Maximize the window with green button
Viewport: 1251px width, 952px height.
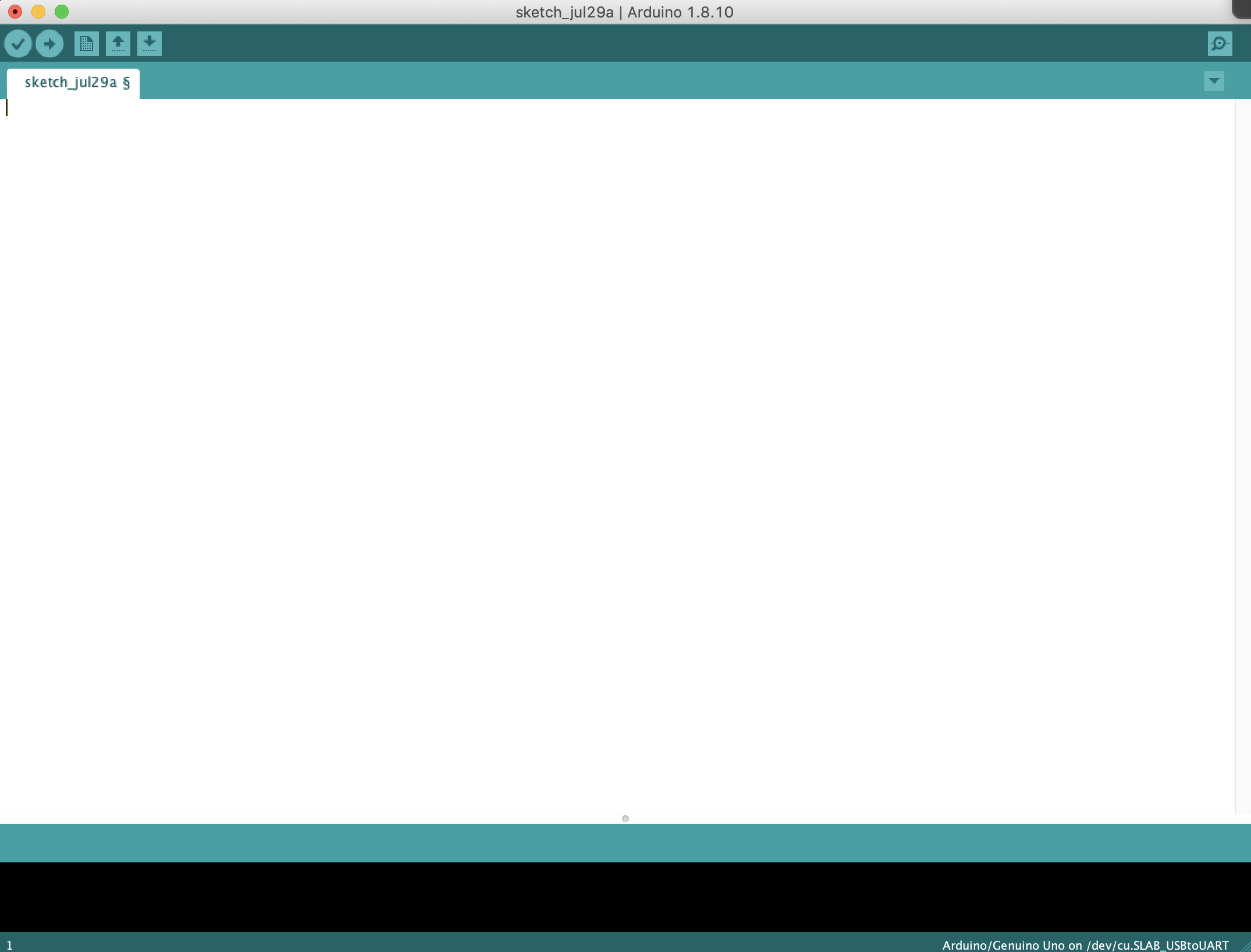coord(62,12)
